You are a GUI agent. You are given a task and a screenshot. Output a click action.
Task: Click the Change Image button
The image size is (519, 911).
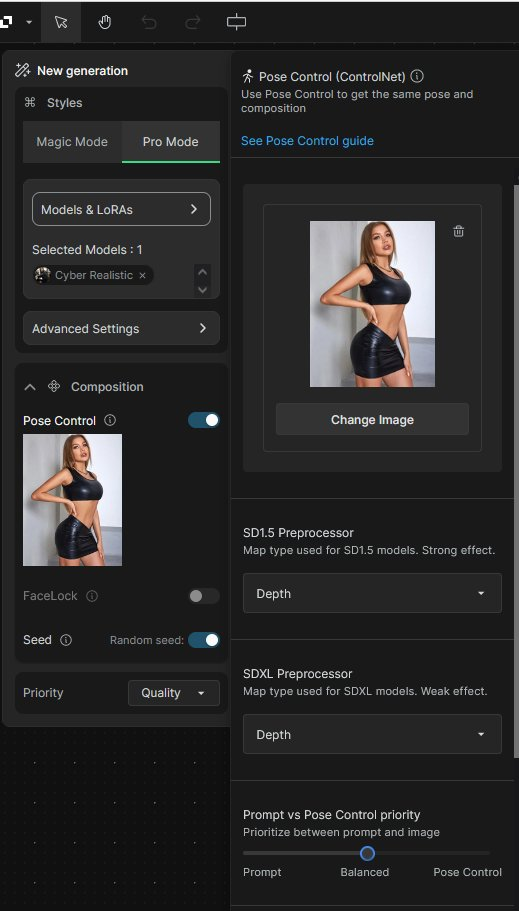[372, 419]
